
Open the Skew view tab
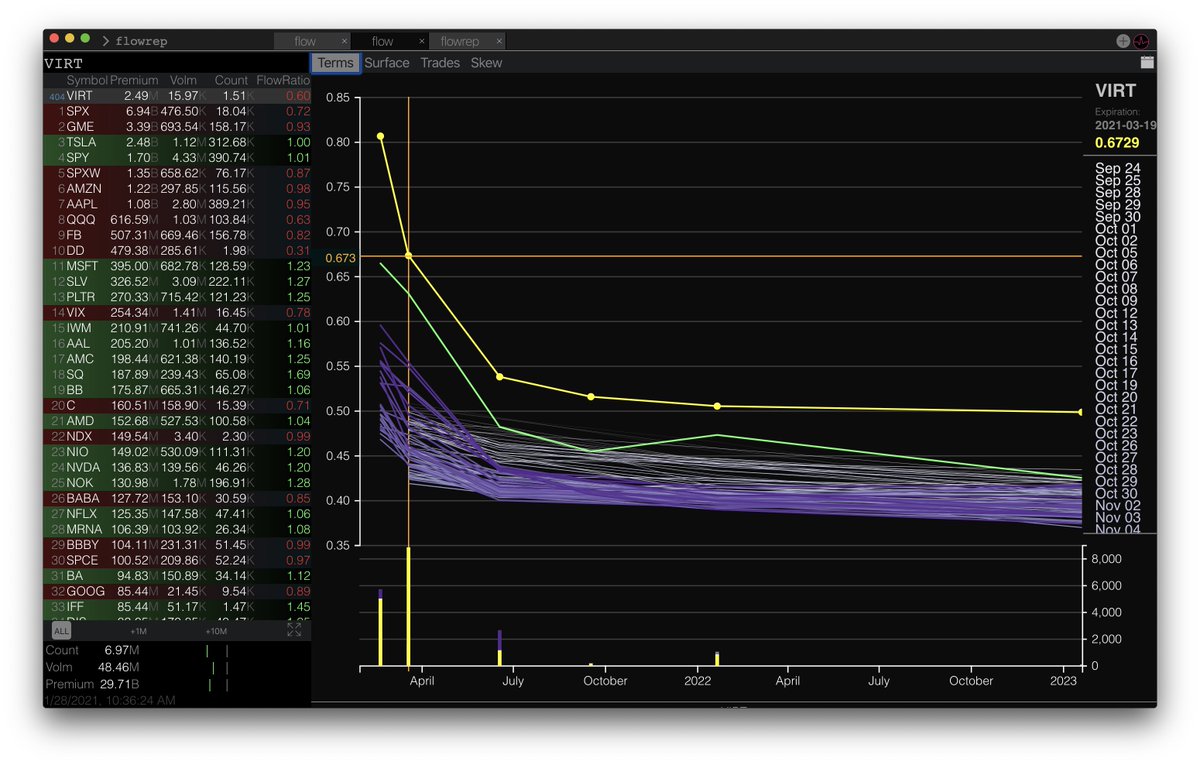(x=486, y=62)
